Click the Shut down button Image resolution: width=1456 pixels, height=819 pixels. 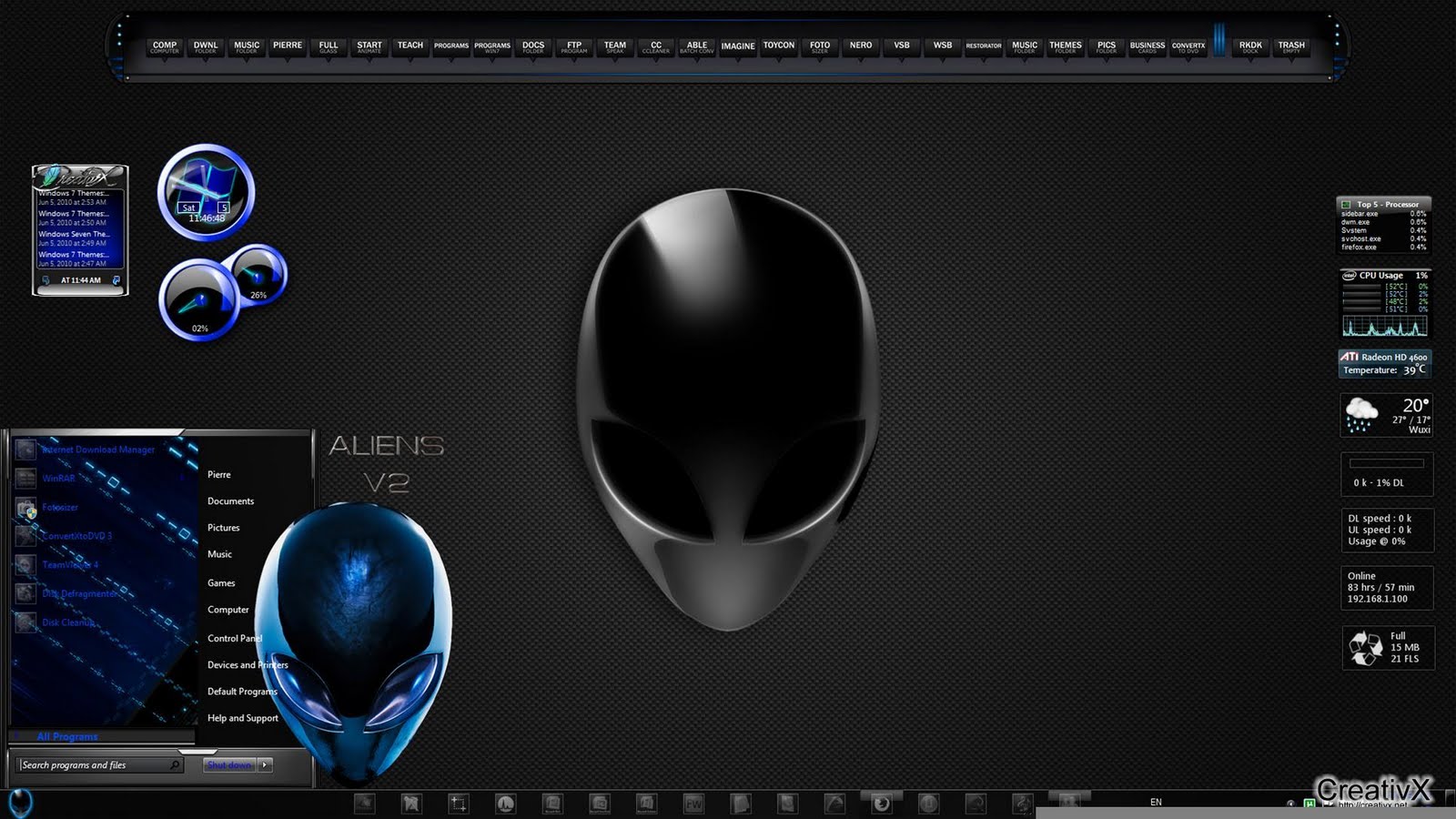(x=228, y=764)
